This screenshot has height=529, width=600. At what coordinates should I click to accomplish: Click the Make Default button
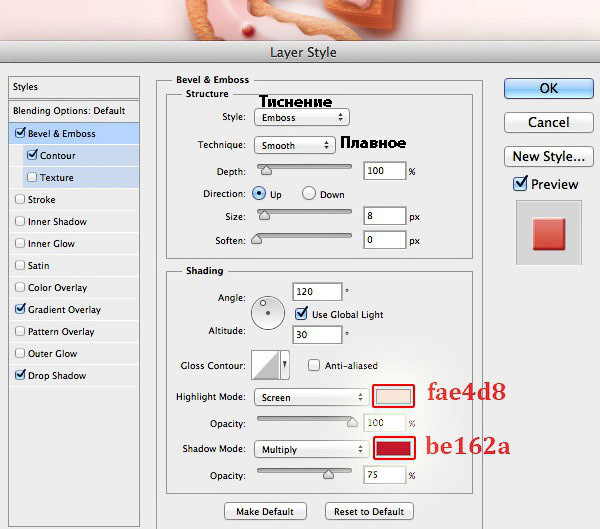[265, 511]
